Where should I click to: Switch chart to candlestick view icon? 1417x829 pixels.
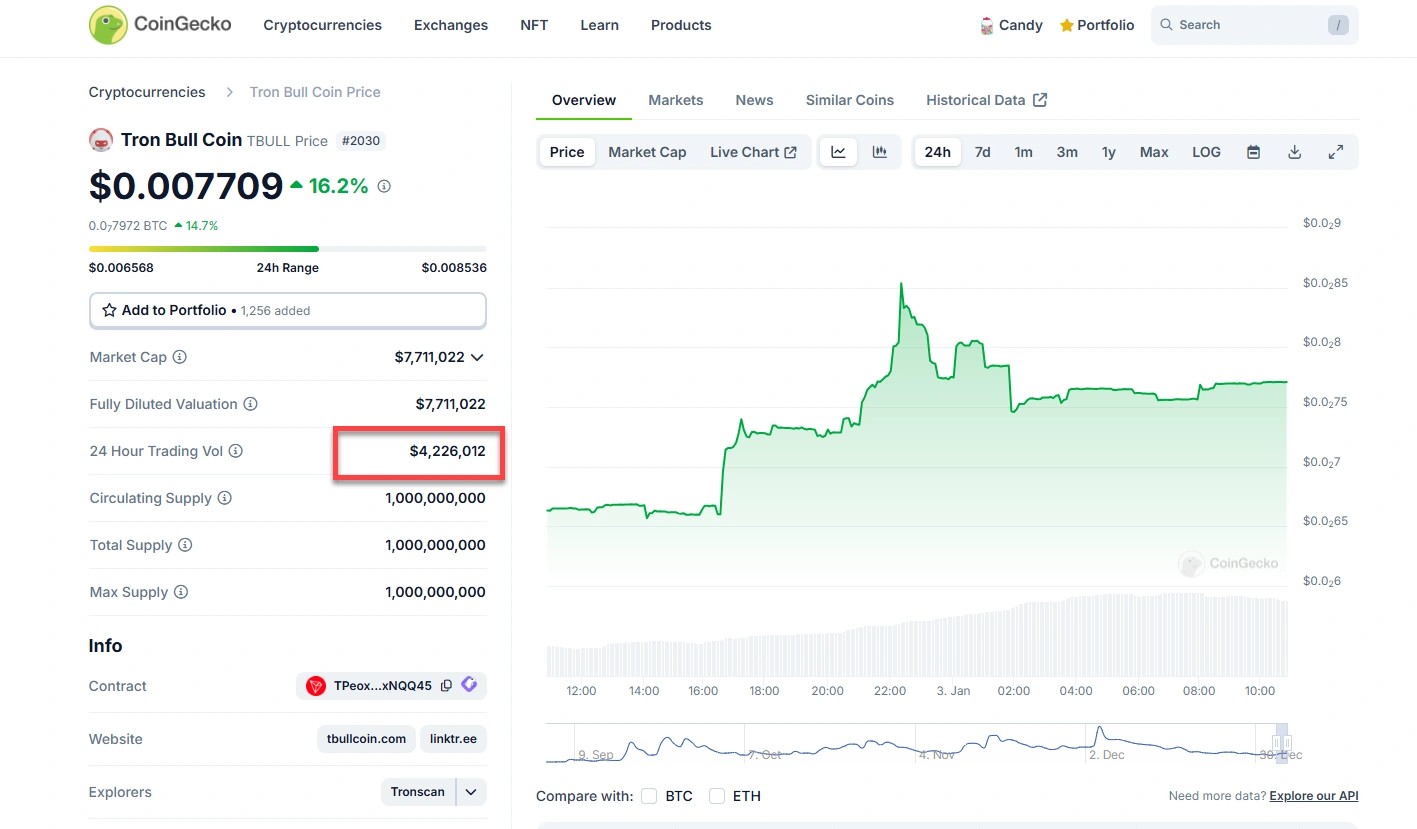coord(880,152)
